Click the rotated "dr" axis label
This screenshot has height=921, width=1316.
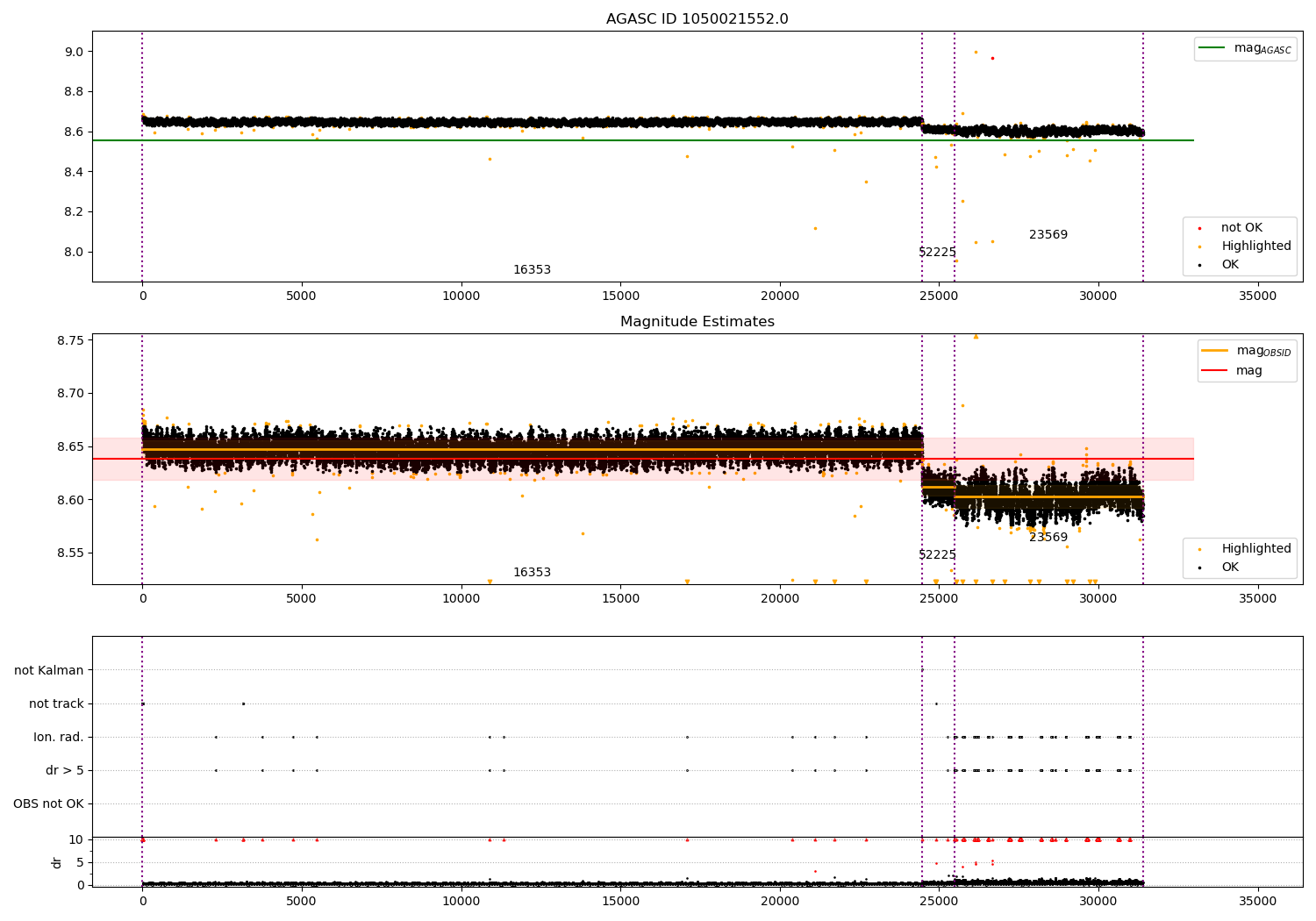click(x=57, y=863)
